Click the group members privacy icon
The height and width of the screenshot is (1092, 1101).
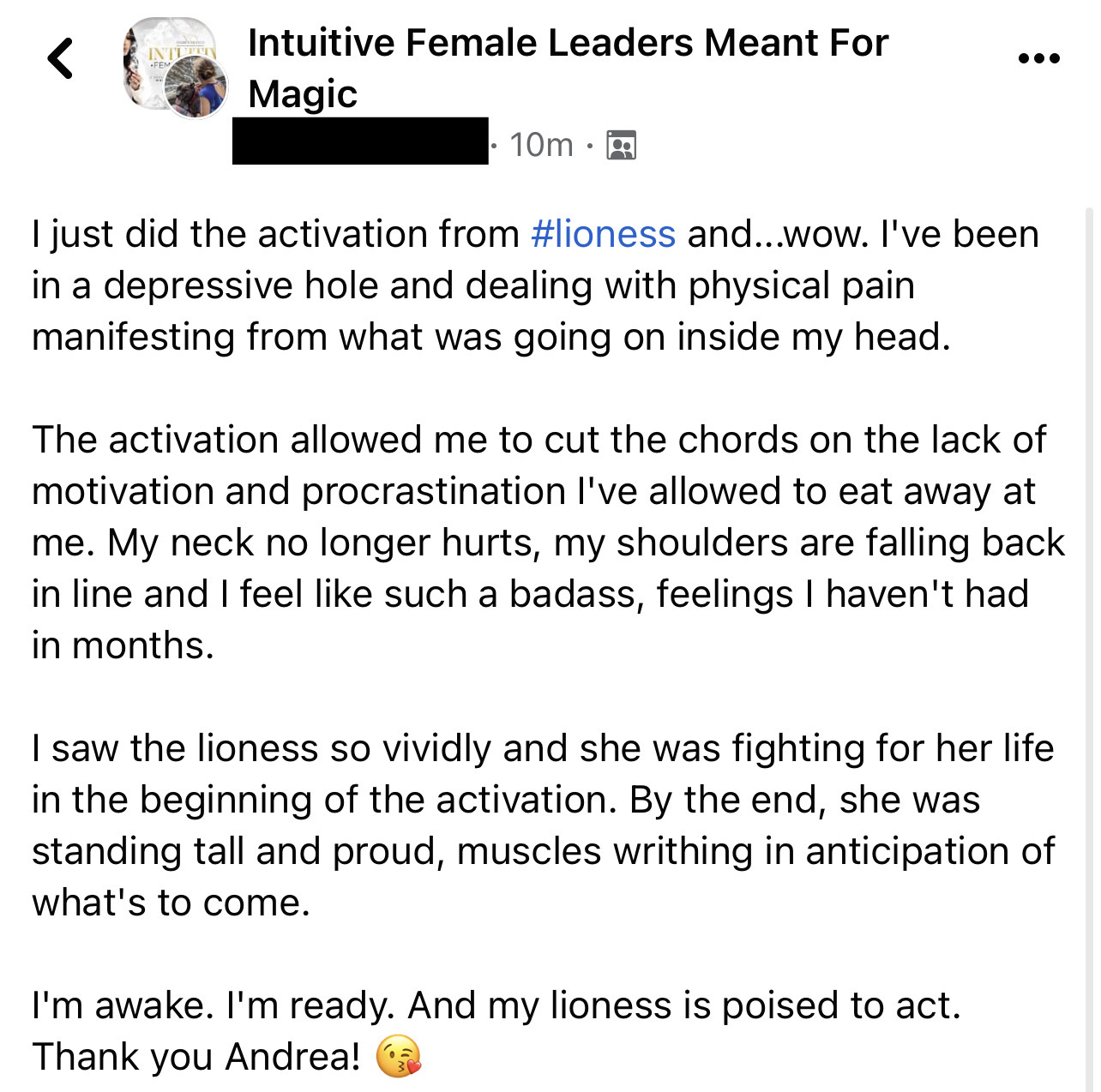coord(621,146)
